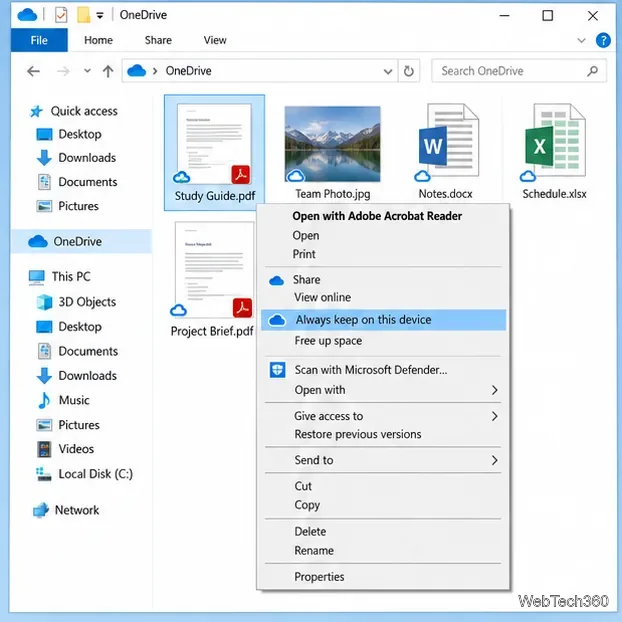Switch to the Share ribbon tab
Screen dimensions: 622x622
[158, 40]
